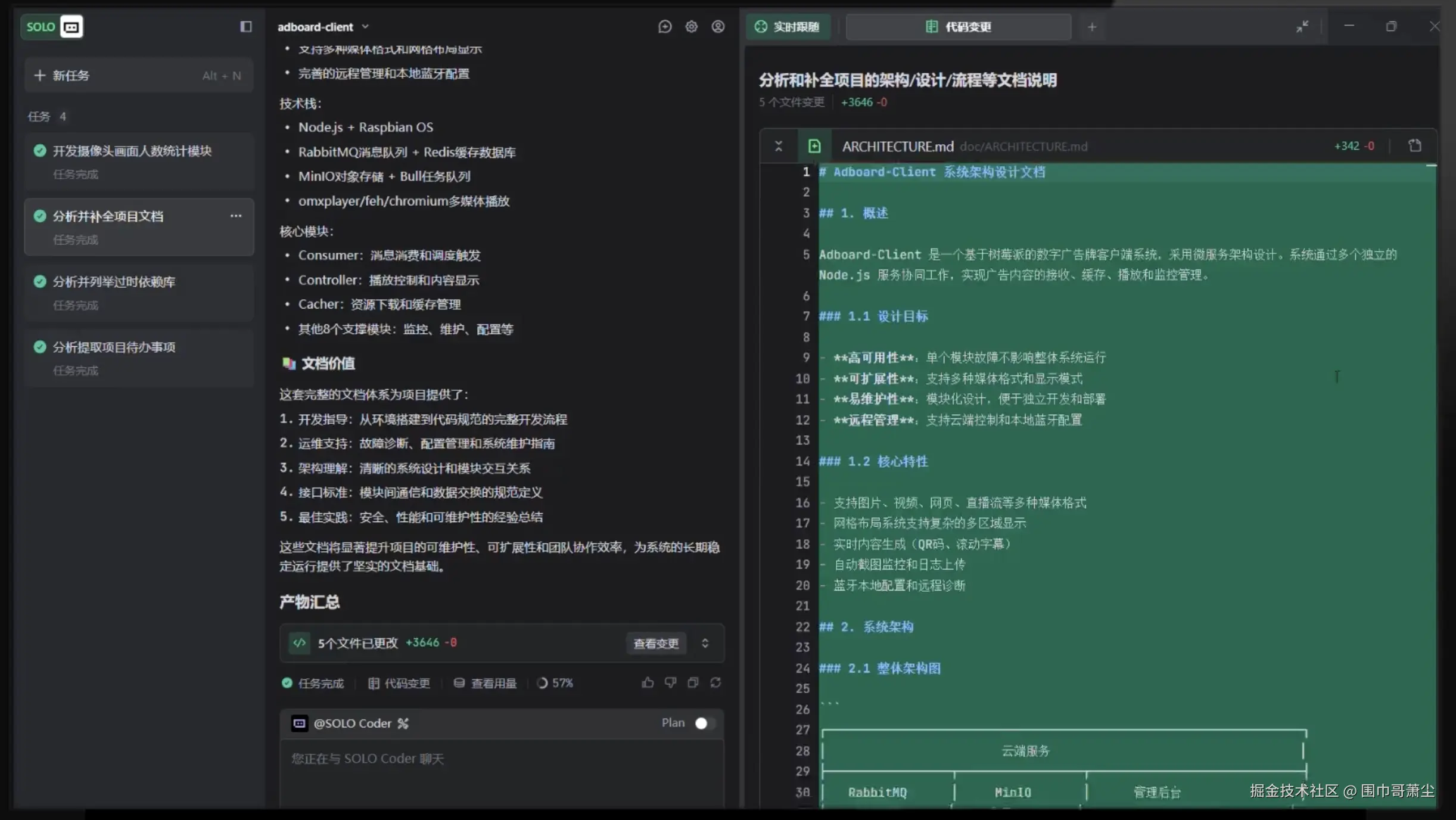This screenshot has width=1456, height=820.
Task: Click the 文档价值 heading
Action: point(328,364)
